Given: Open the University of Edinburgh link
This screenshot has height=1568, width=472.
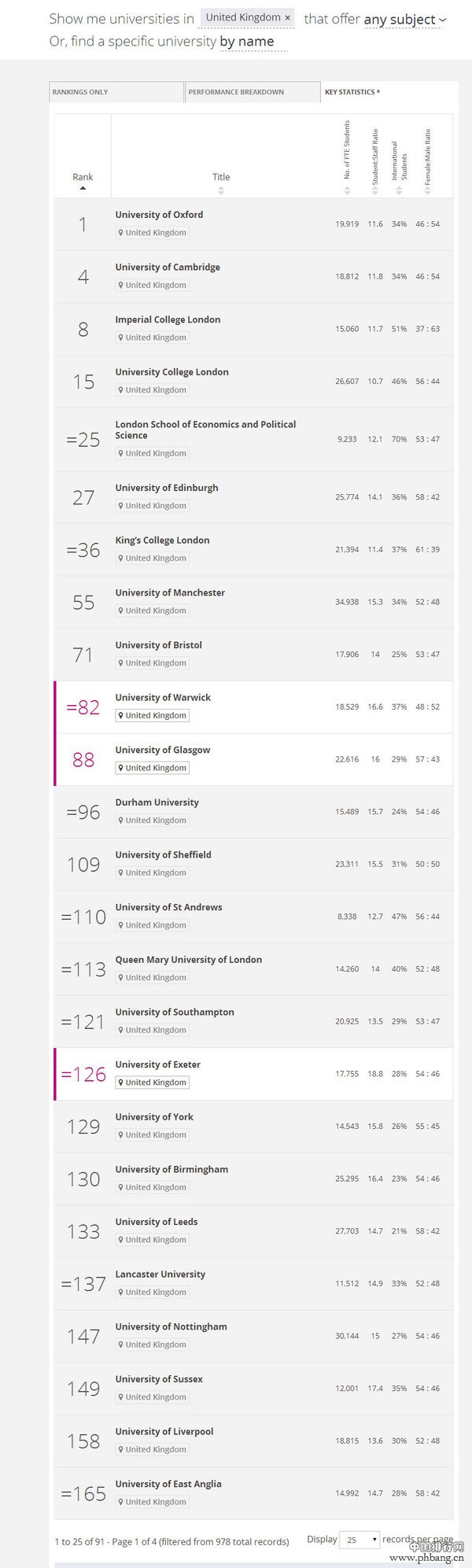Looking at the screenshot, I should pyautogui.click(x=167, y=488).
